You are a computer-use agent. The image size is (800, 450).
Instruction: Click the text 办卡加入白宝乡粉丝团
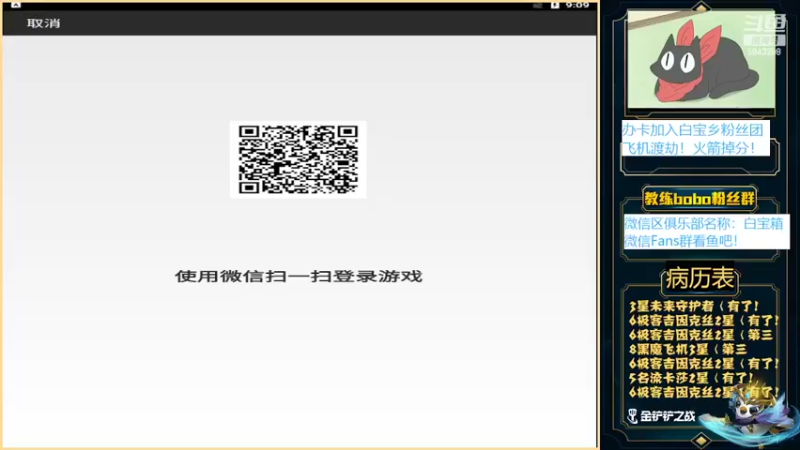click(x=692, y=130)
